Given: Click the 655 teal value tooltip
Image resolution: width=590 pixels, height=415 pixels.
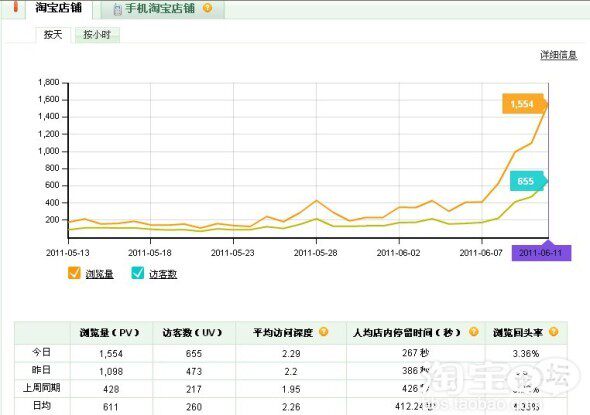Looking at the screenshot, I should click(x=526, y=181).
